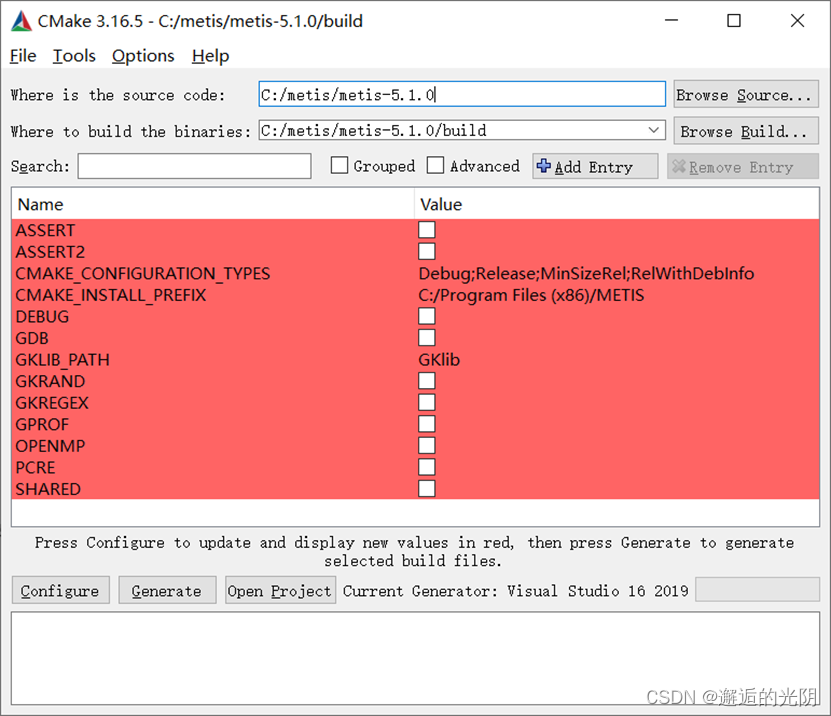
Task: Open the build directory path dropdown
Action: point(655,130)
